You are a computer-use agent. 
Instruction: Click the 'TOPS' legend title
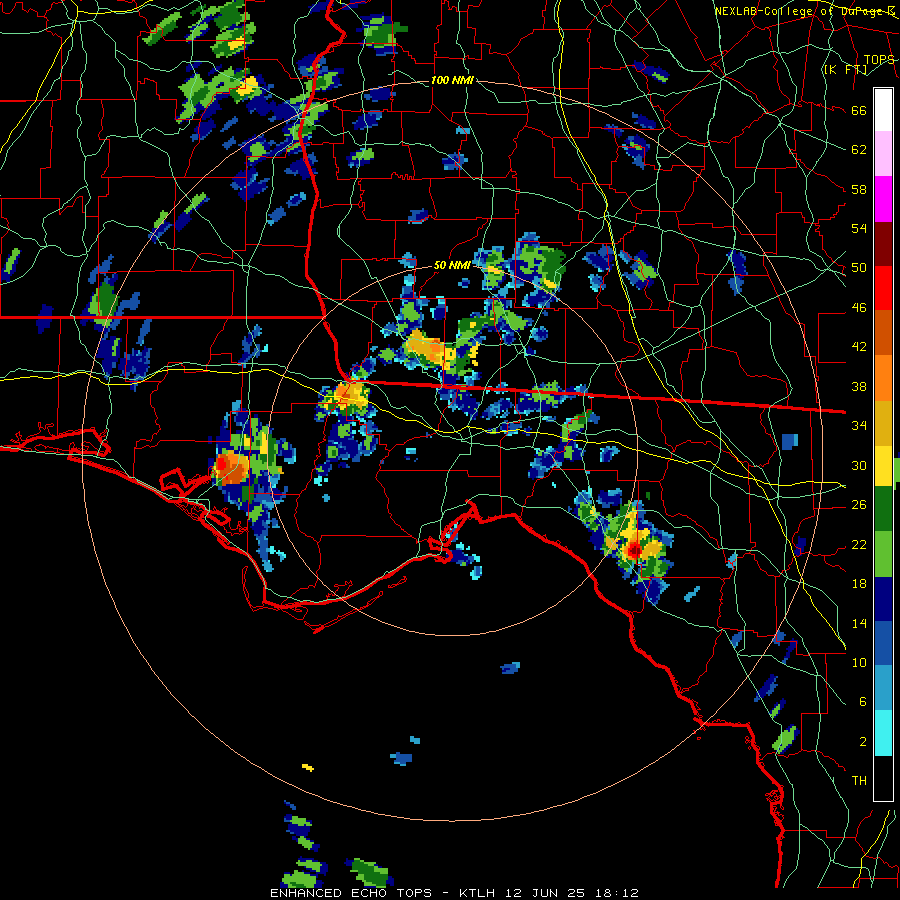[x=879, y=59]
